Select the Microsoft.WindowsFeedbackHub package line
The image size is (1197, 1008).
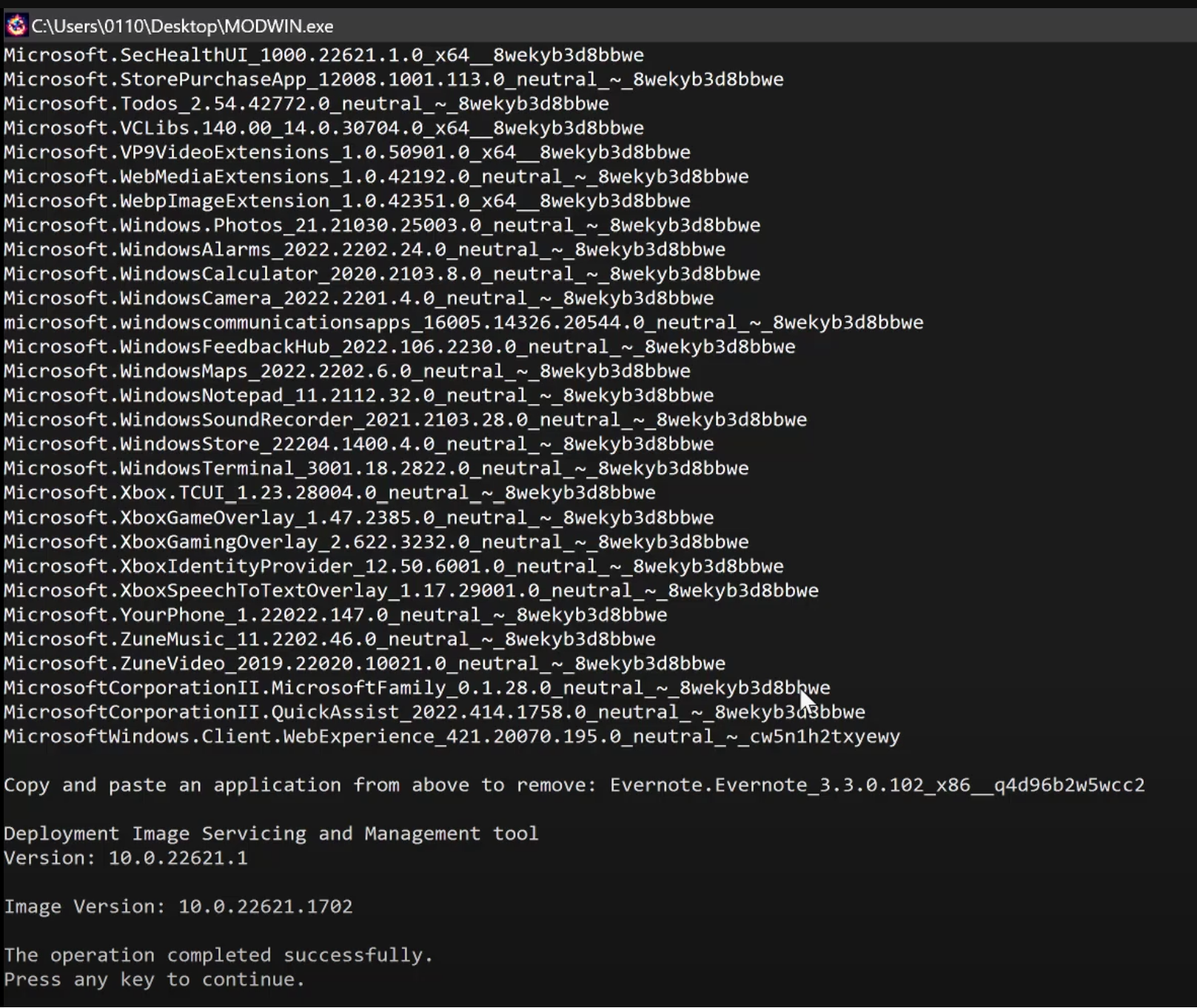399,347
